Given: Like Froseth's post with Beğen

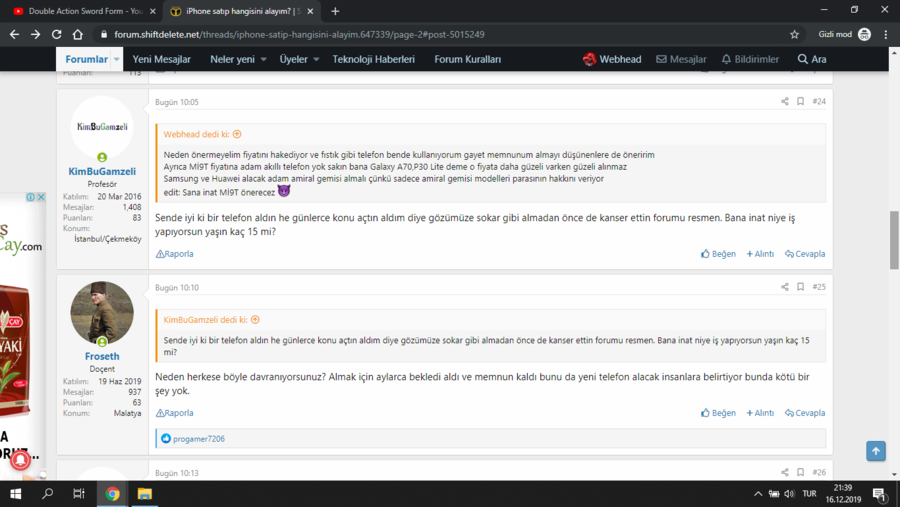Looking at the screenshot, I should click(718, 413).
